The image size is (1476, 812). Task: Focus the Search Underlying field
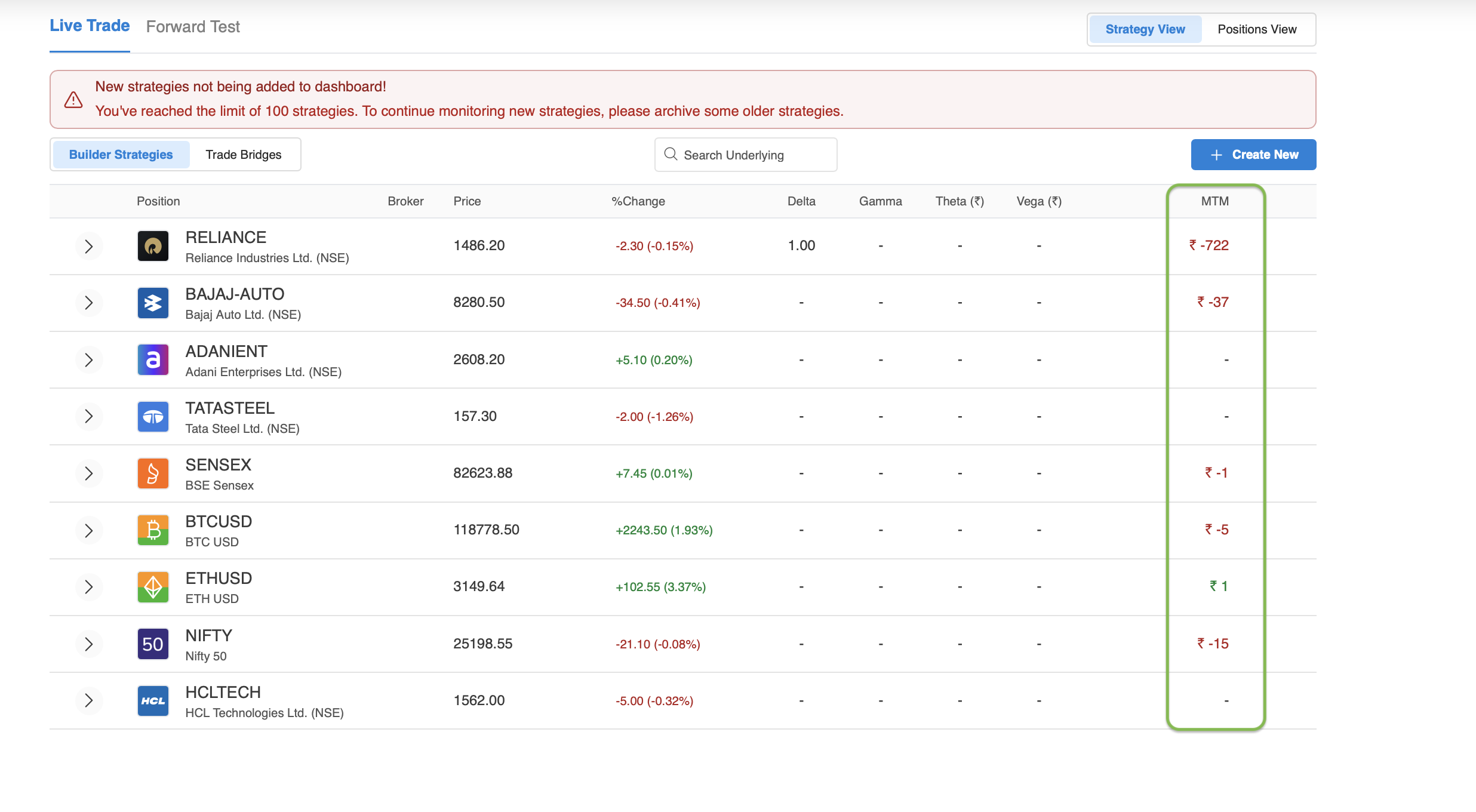746,155
